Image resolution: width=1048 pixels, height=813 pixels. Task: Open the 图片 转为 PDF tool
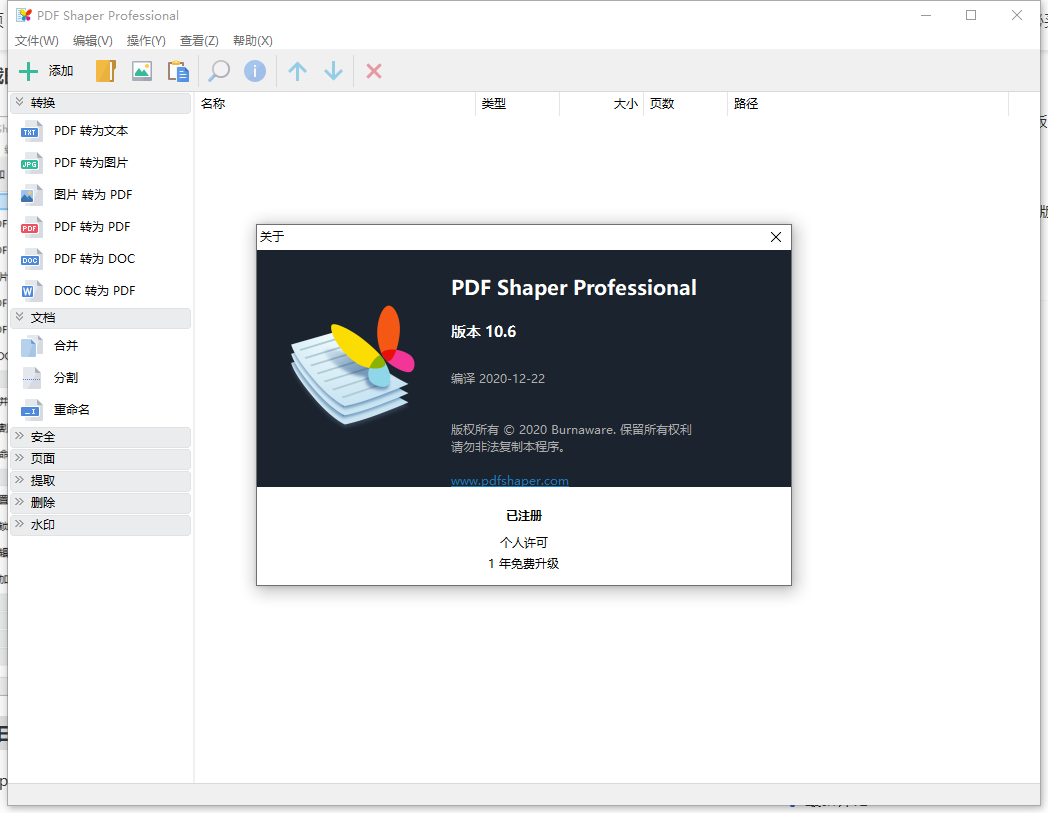[95, 194]
